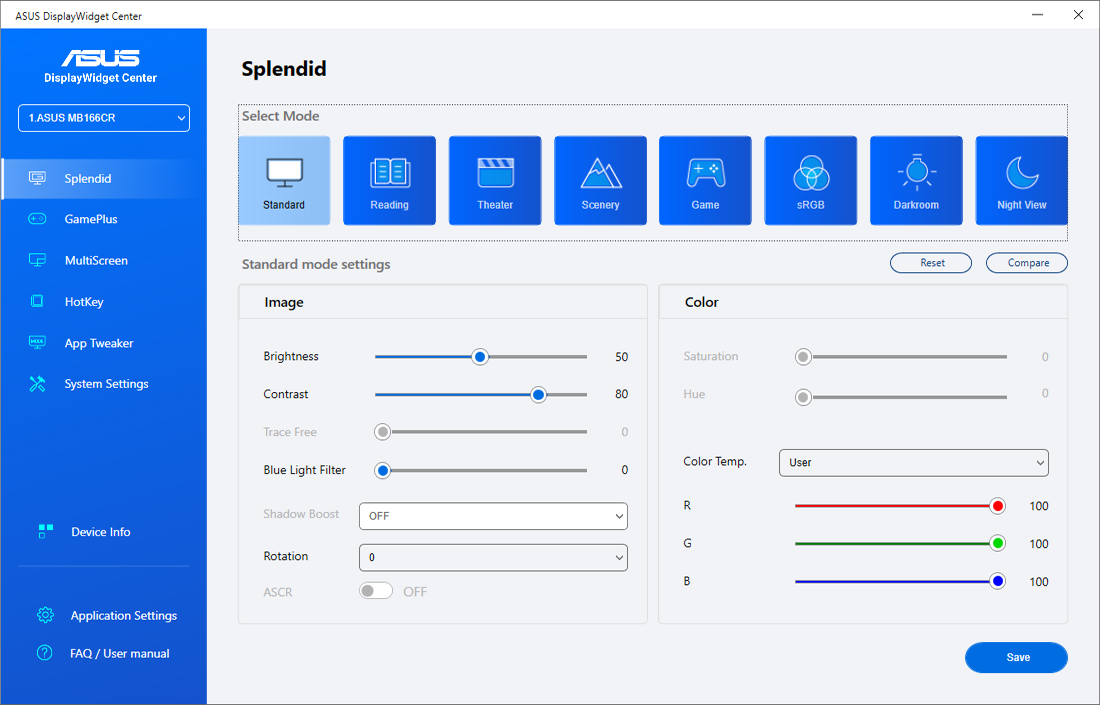Open the Rotation dropdown
This screenshot has width=1100, height=705.
tap(493, 557)
